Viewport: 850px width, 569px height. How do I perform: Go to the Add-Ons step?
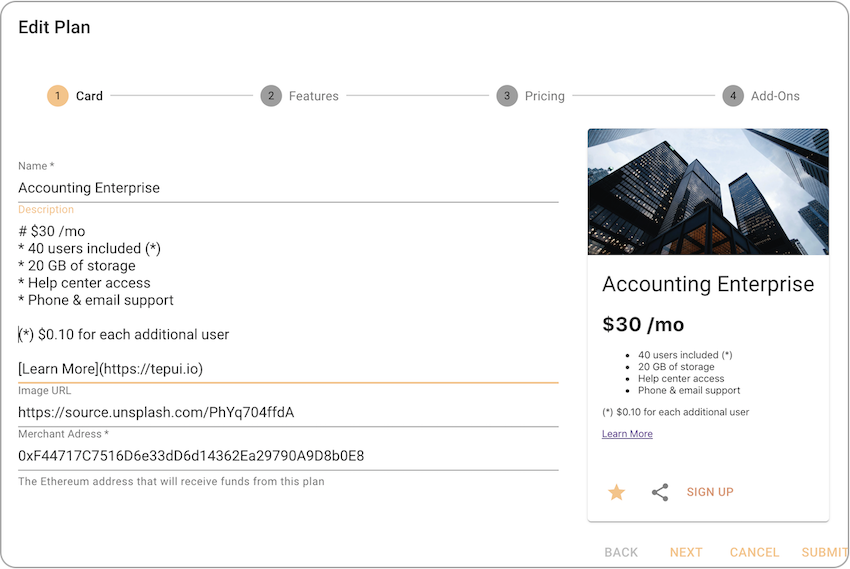[x=775, y=96]
